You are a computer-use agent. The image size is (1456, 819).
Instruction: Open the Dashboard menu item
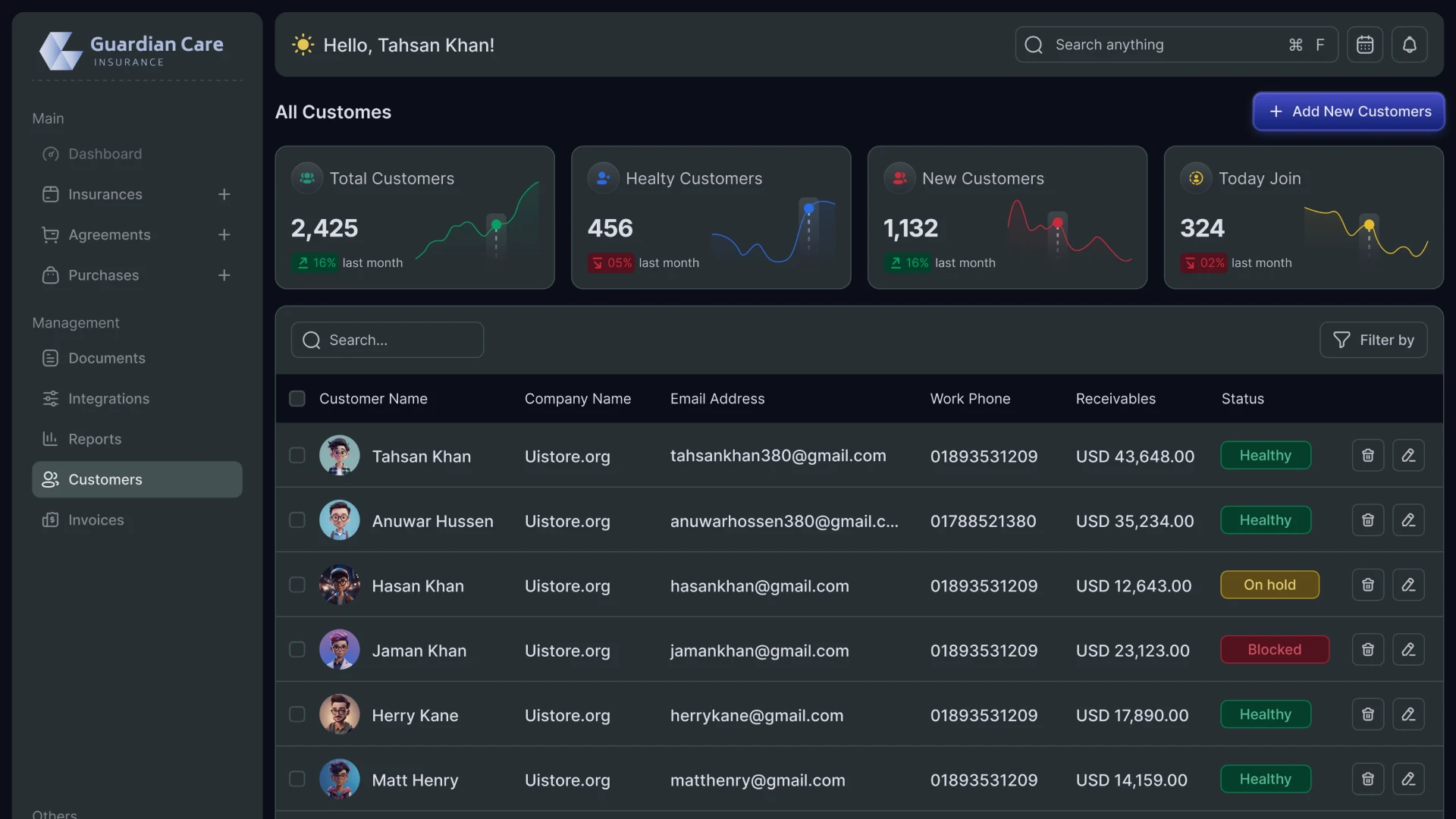105,154
